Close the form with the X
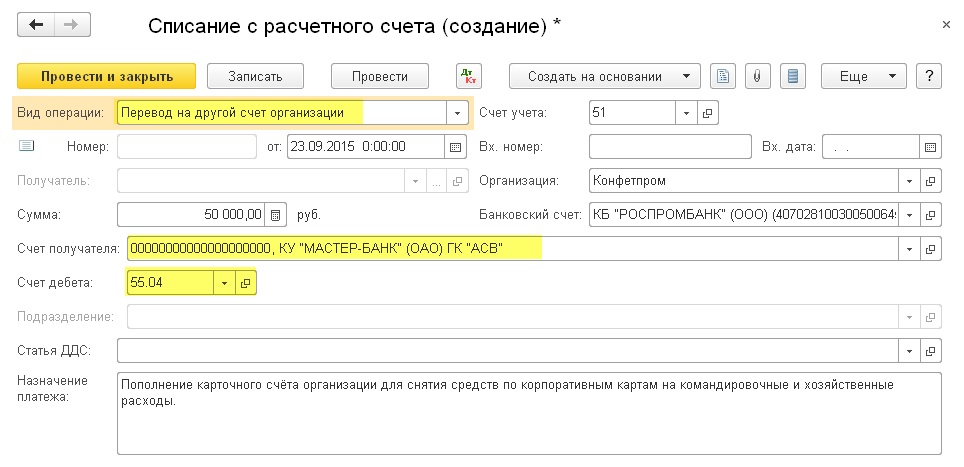The image size is (964, 467). click(946, 25)
